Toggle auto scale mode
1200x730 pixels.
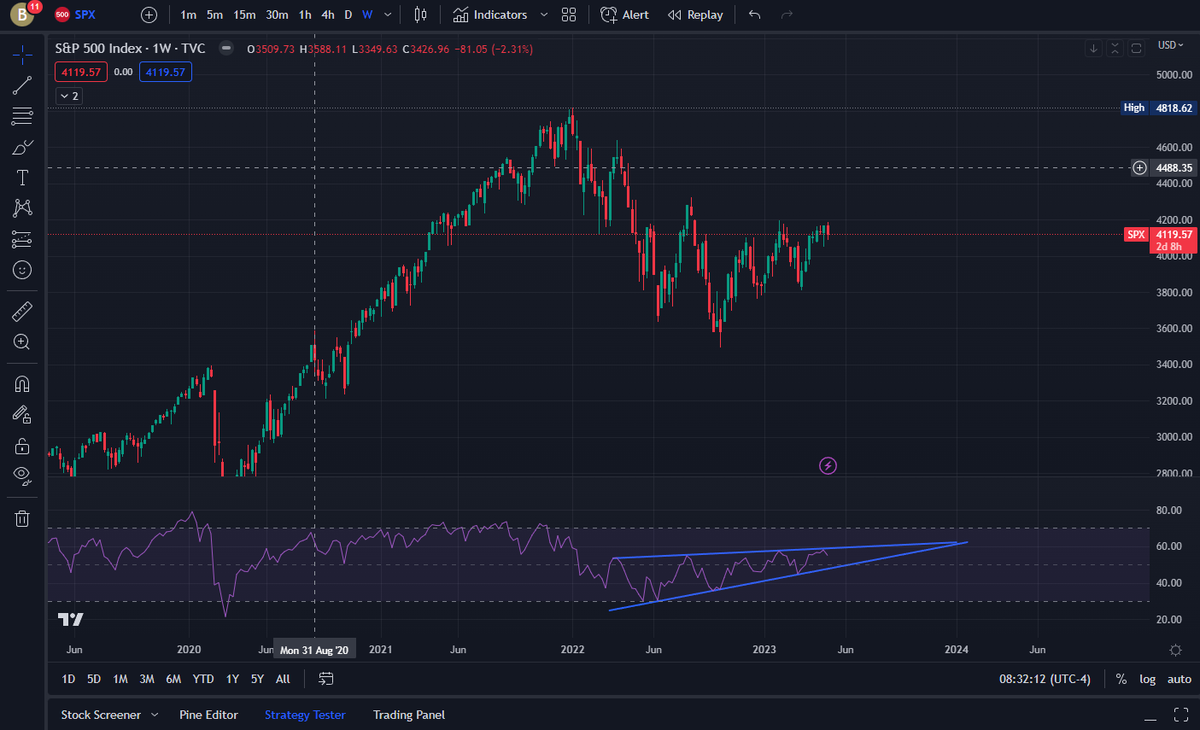(x=1179, y=679)
